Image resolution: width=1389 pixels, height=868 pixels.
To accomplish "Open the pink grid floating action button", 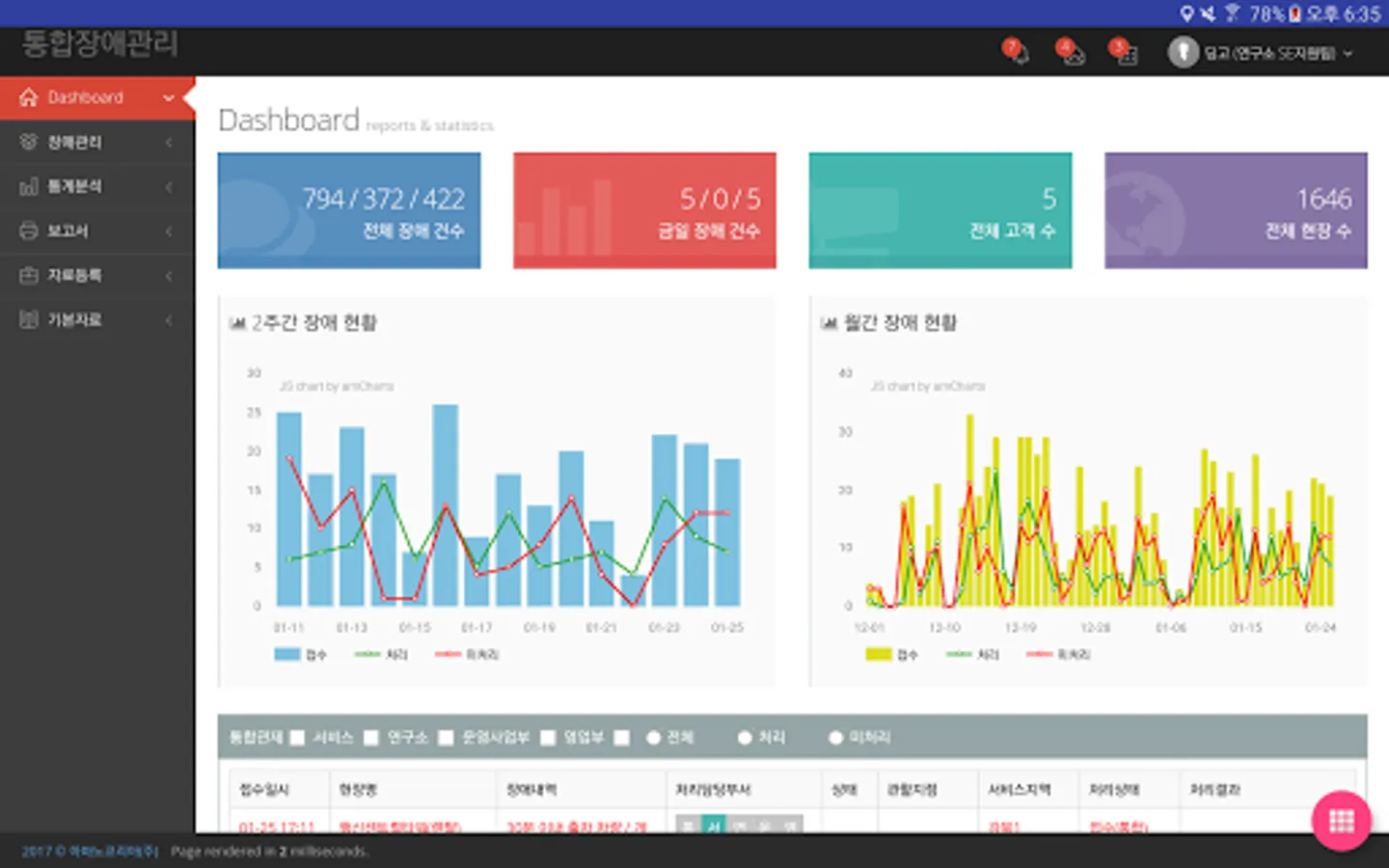I will [1341, 821].
